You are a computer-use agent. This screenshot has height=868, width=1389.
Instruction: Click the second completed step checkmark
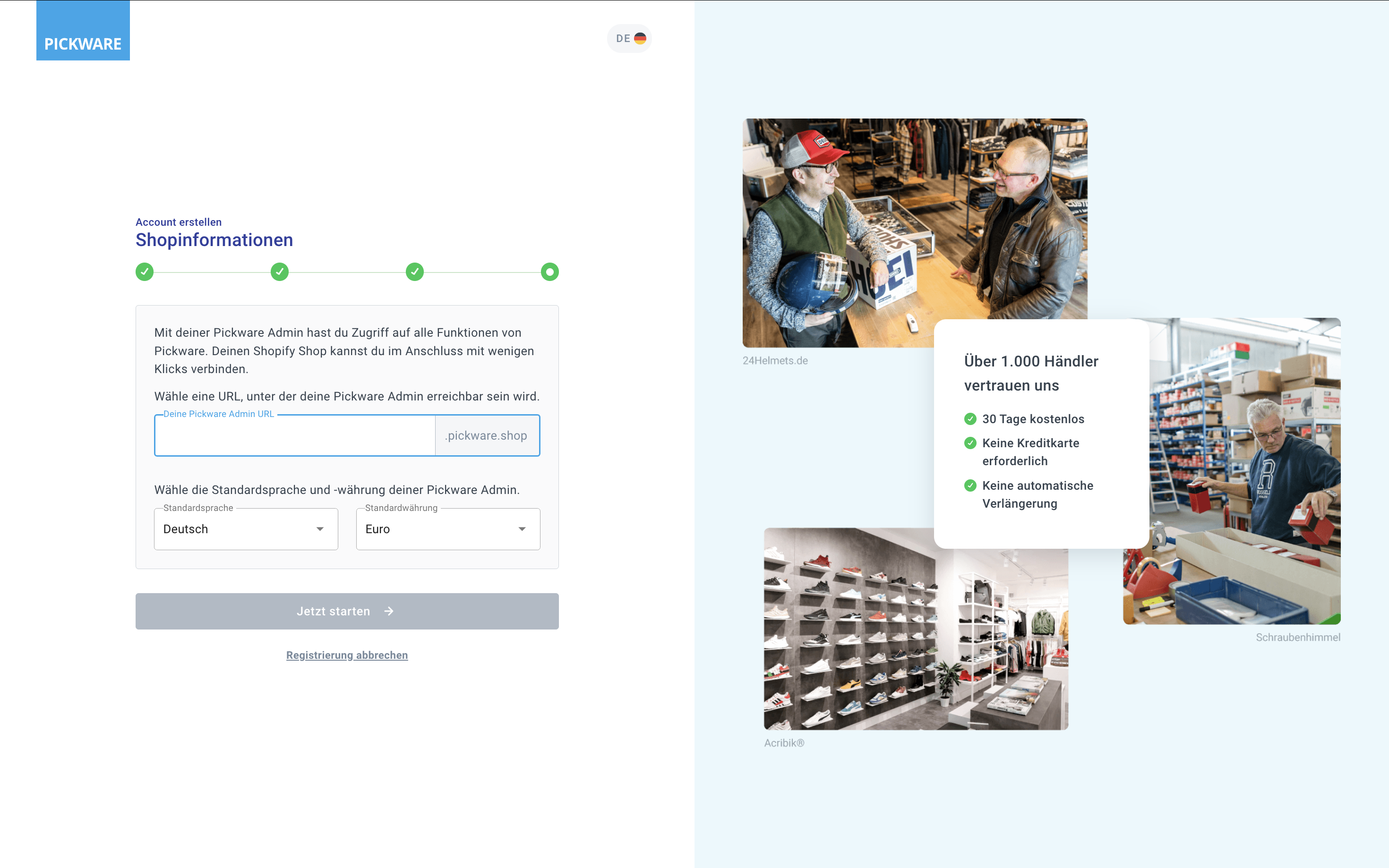click(280, 272)
